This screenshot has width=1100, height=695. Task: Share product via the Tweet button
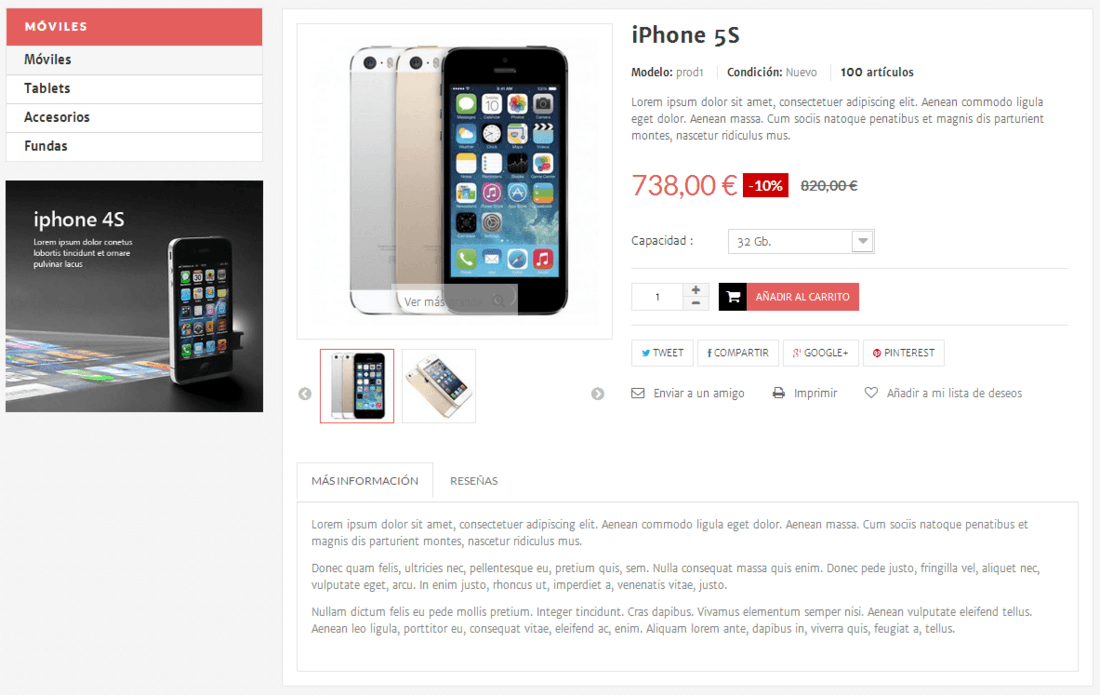click(x=662, y=353)
